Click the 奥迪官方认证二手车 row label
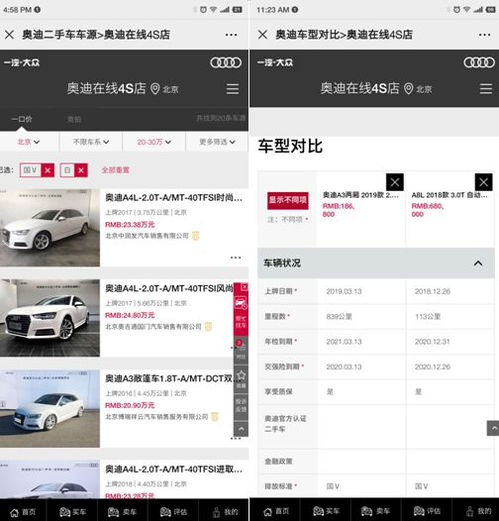Viewport: 499px width, 521px height. pos(285,424)
